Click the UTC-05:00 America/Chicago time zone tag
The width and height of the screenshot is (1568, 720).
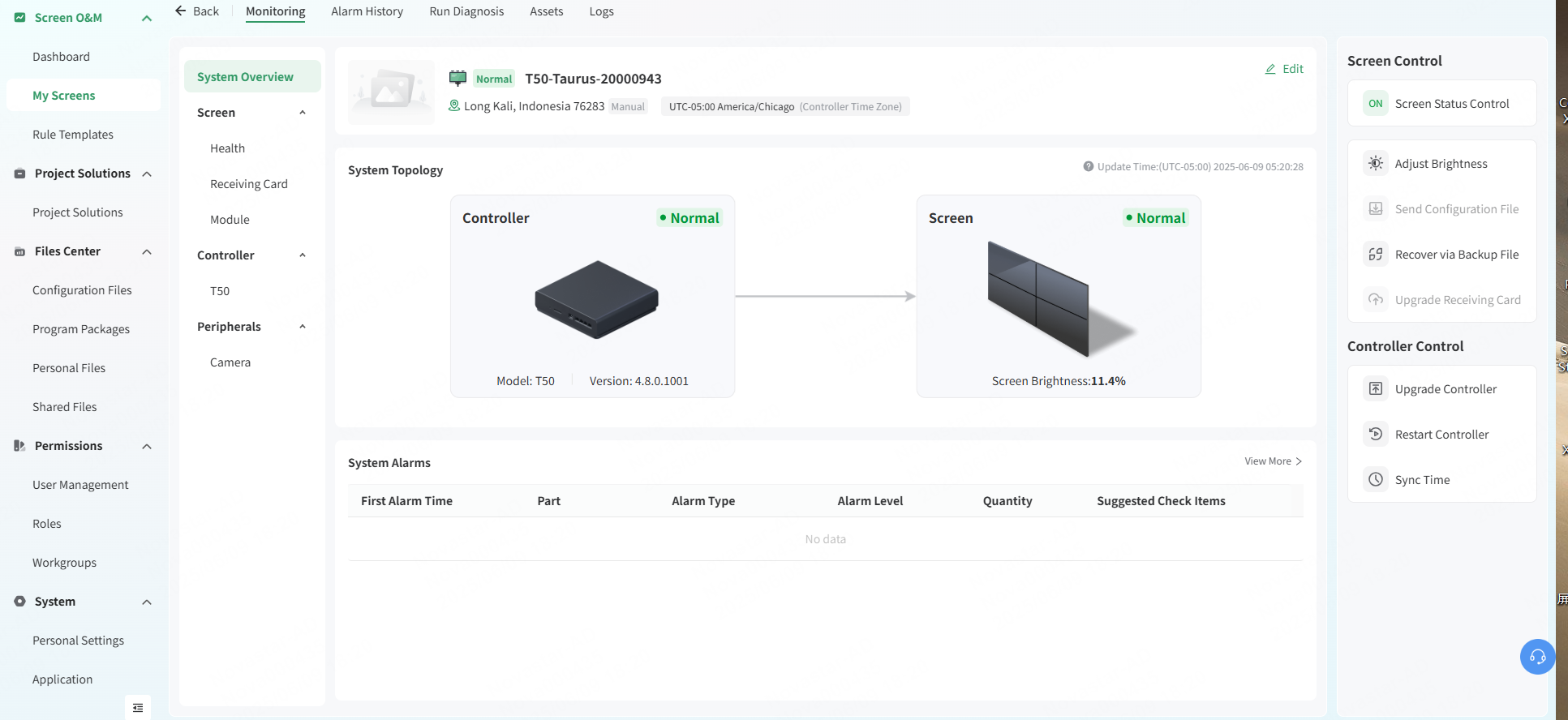pyautogui.click(x=785, y=106)
